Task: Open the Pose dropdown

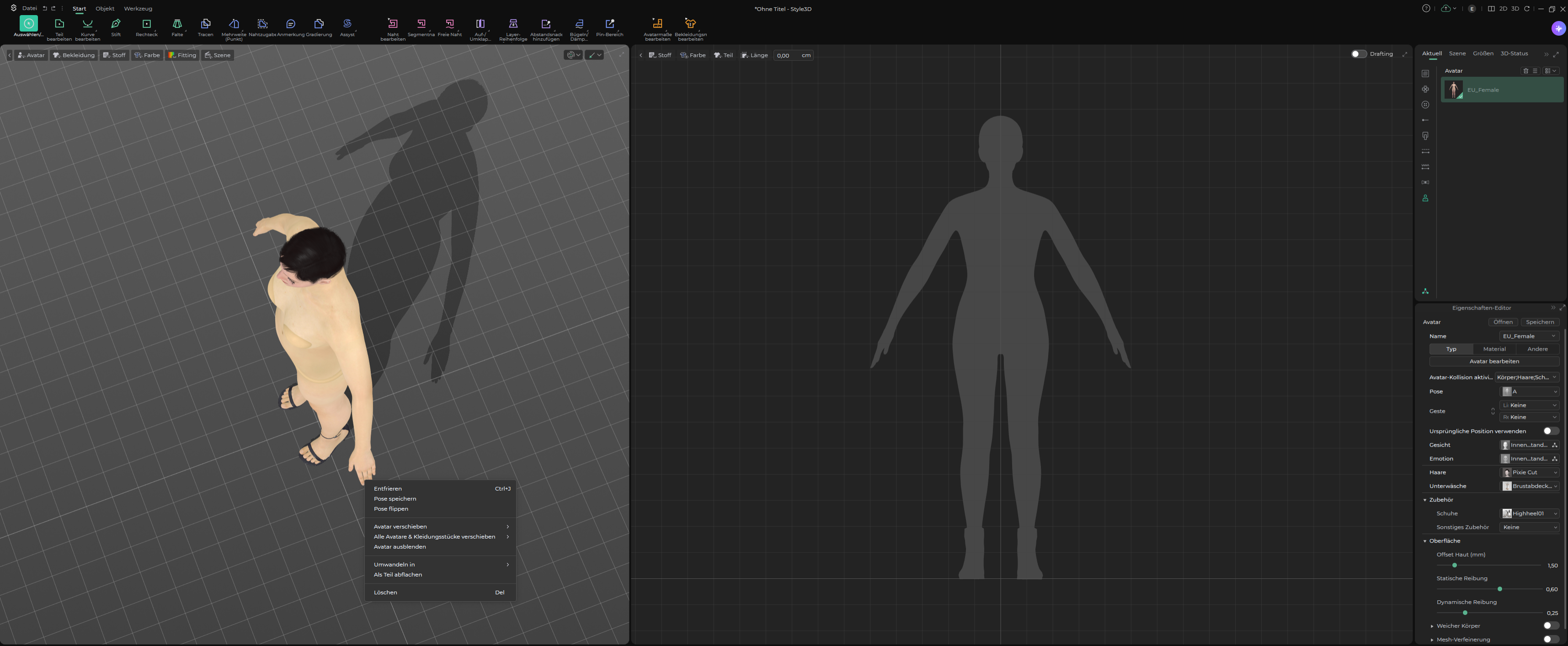Action: [x=1529, y=391]
